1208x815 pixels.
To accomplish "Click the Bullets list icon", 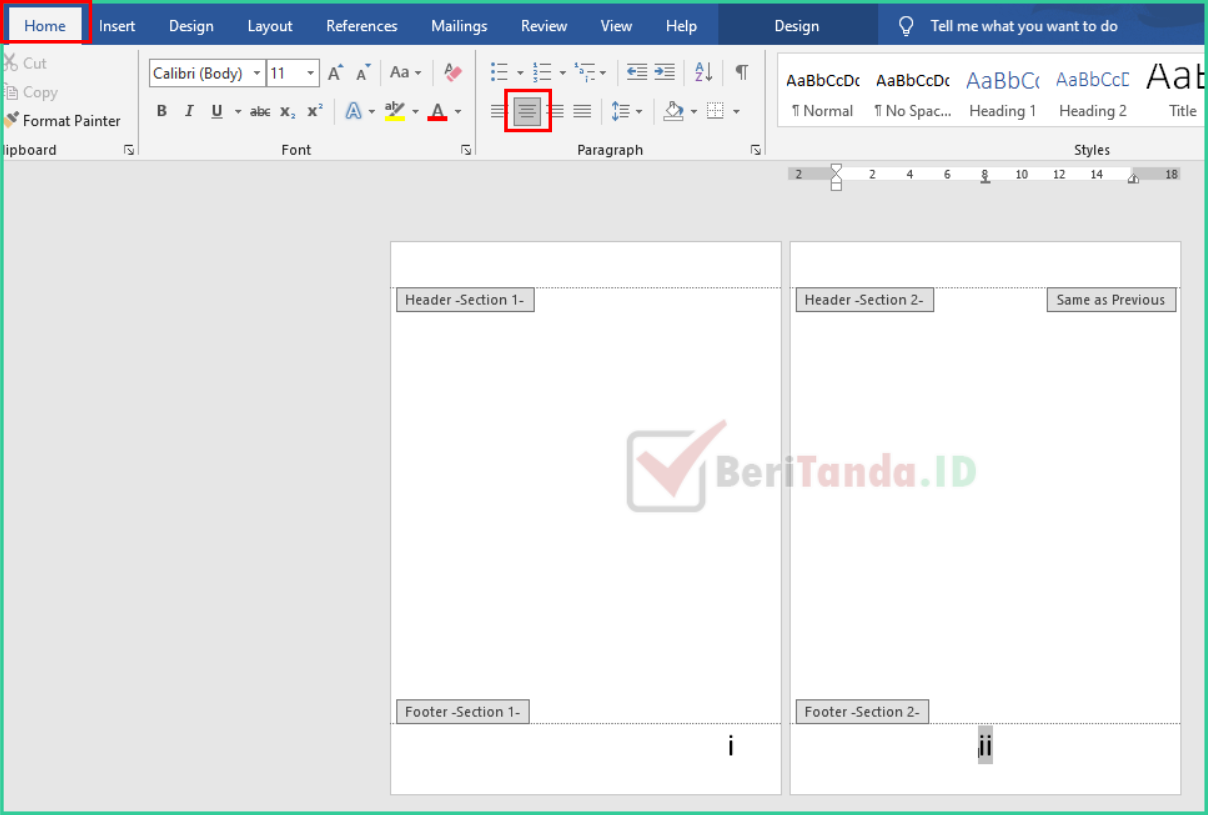I will click(x=499, y=72).
